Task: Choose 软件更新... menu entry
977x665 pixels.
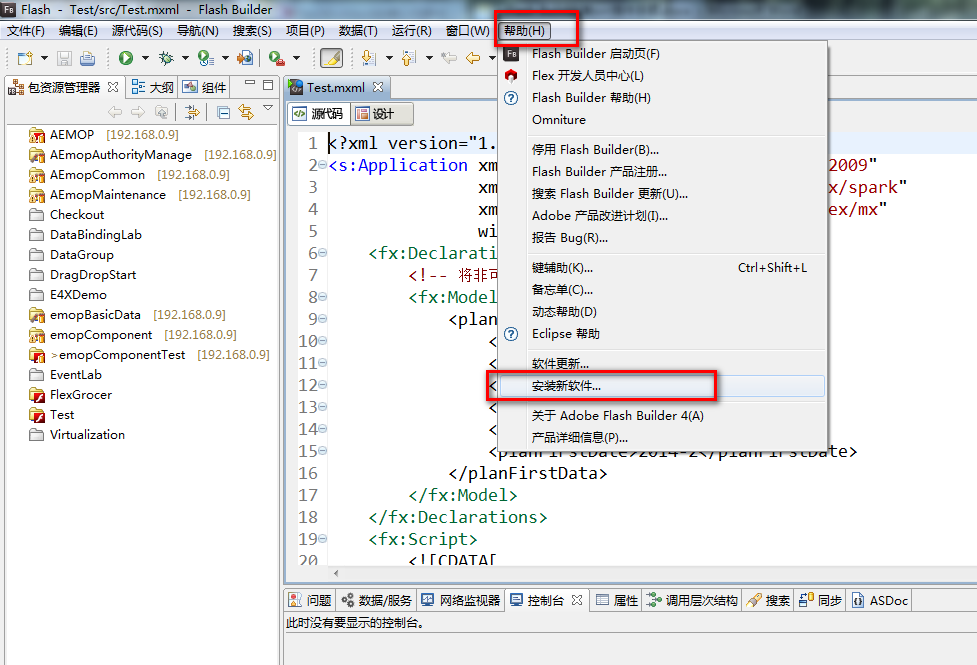Action: (662, 363)
